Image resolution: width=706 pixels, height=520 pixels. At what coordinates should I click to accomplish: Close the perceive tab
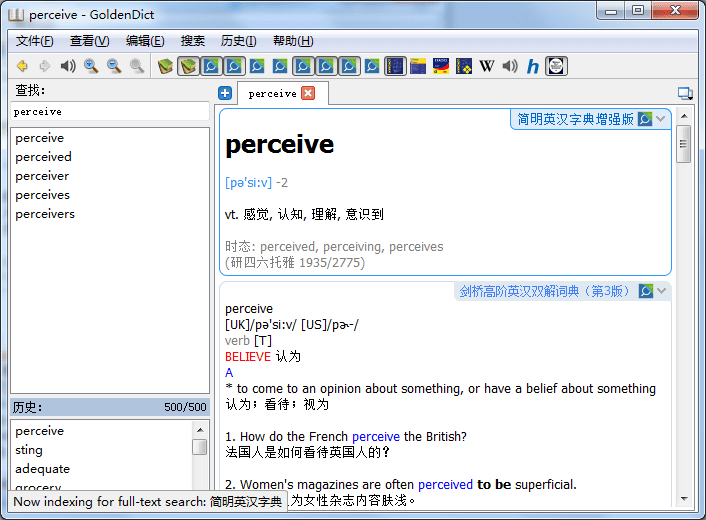tap(308, 93)
